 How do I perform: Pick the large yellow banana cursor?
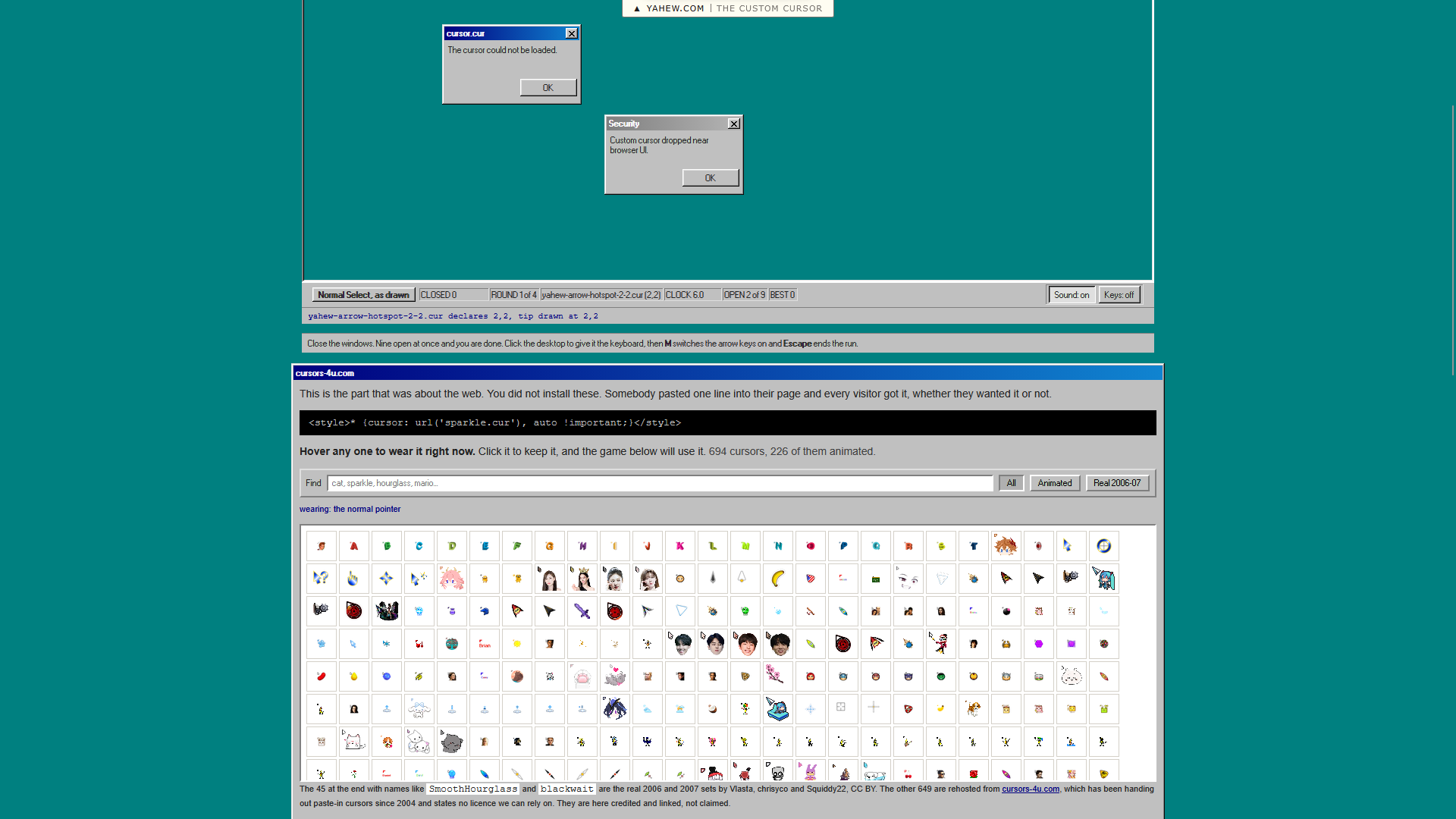coord(778,579)
